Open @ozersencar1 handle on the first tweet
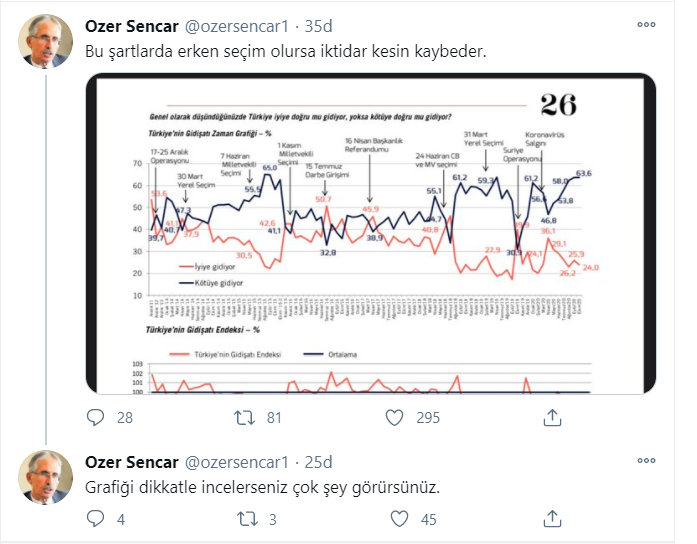Image resolution: width=697 pixels, height=544 pixels. tap(236, 26)
